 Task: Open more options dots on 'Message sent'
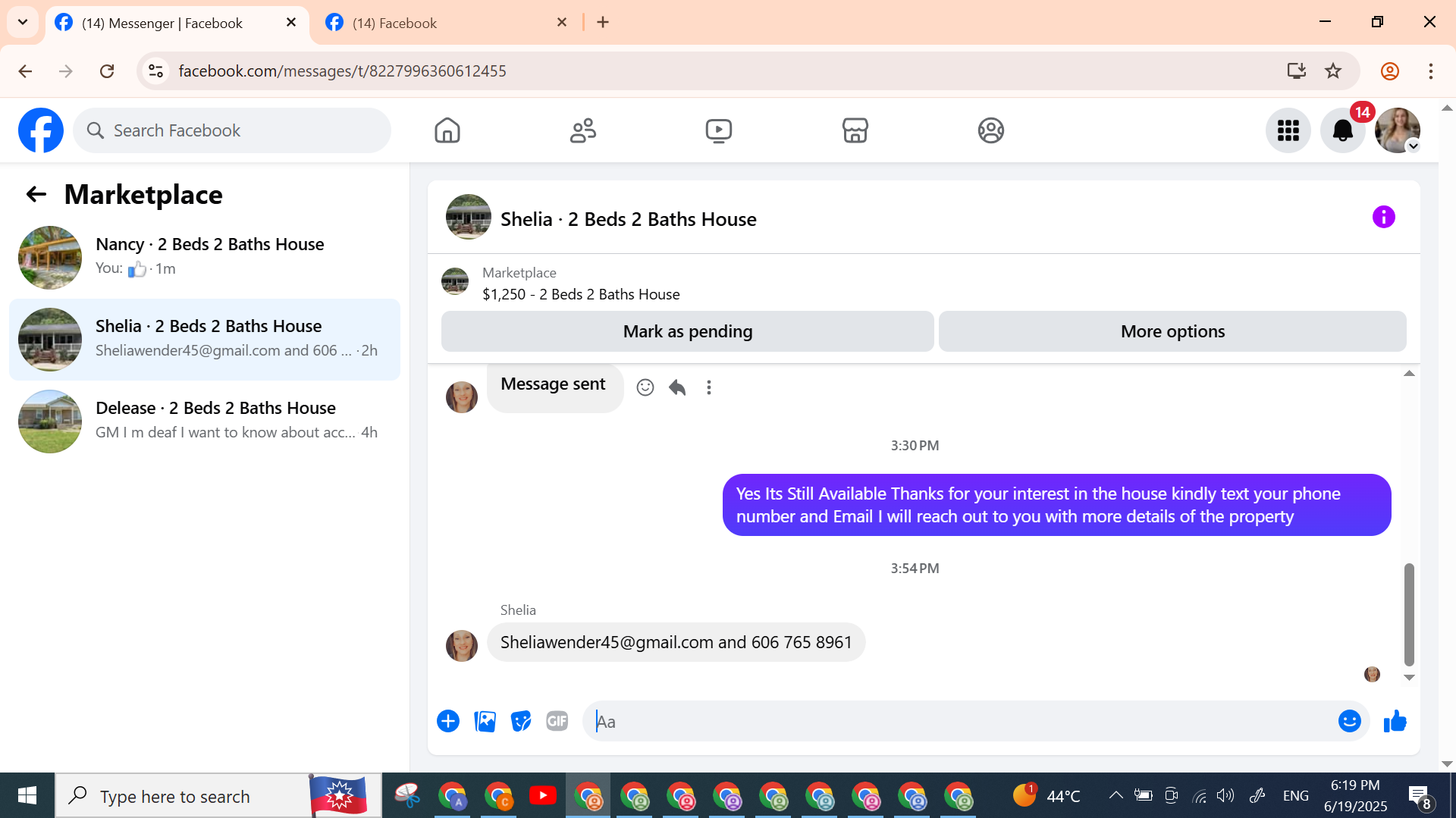click(x=709, y=387)
